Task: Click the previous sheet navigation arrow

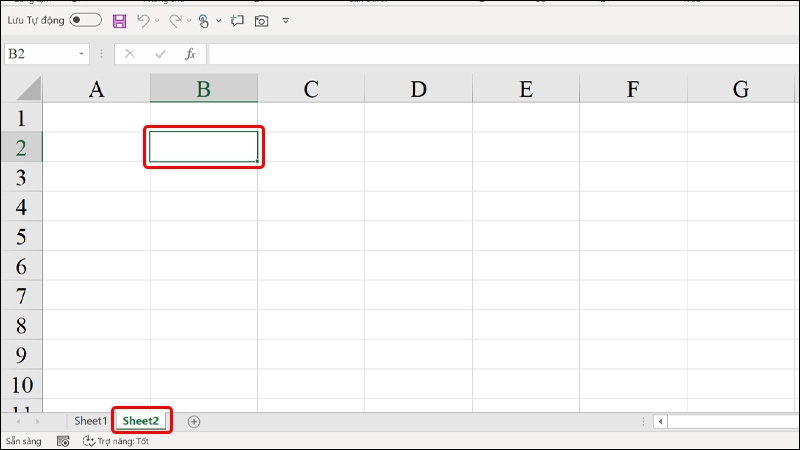Action: point(19,421)
